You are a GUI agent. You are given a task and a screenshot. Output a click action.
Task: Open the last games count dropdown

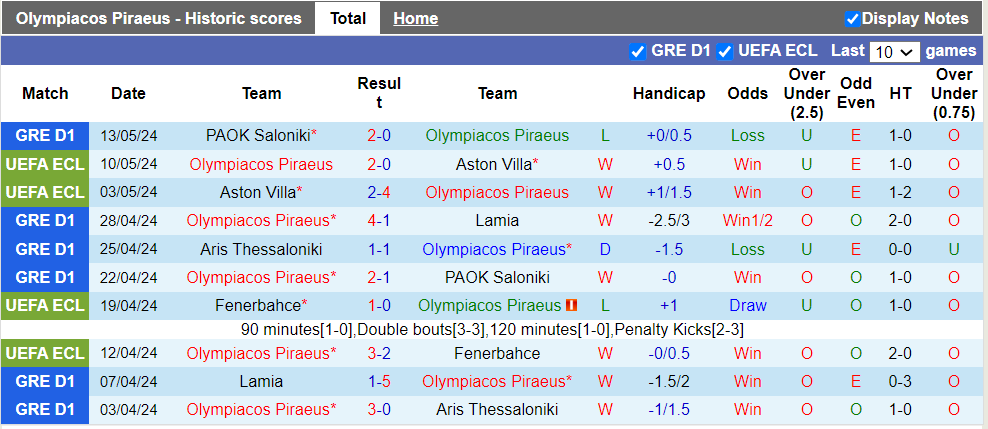click(894, 52)
